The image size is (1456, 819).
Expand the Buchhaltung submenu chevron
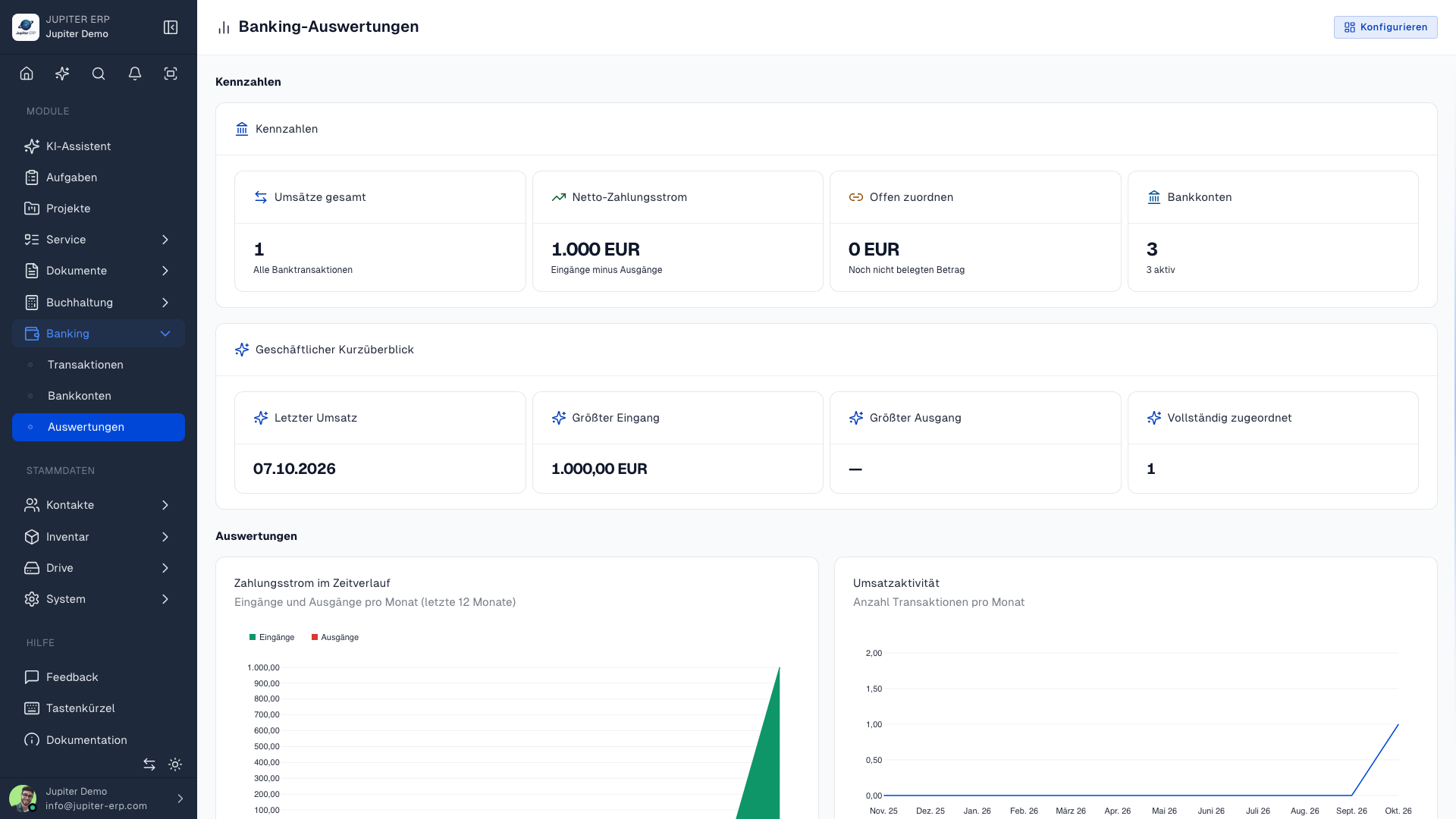point(165,303)
